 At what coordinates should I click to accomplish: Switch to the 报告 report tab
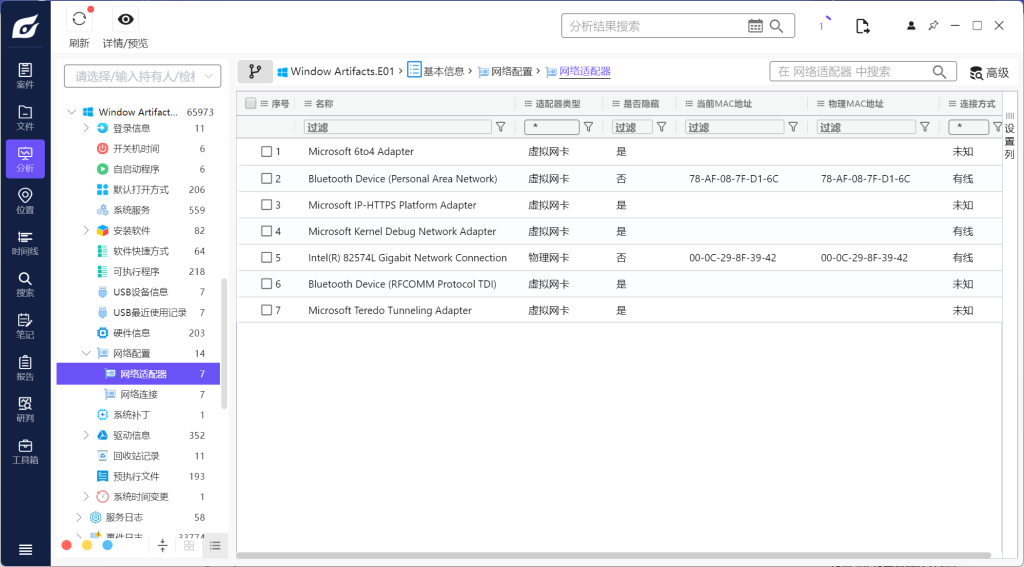click(x=25, y=368)
